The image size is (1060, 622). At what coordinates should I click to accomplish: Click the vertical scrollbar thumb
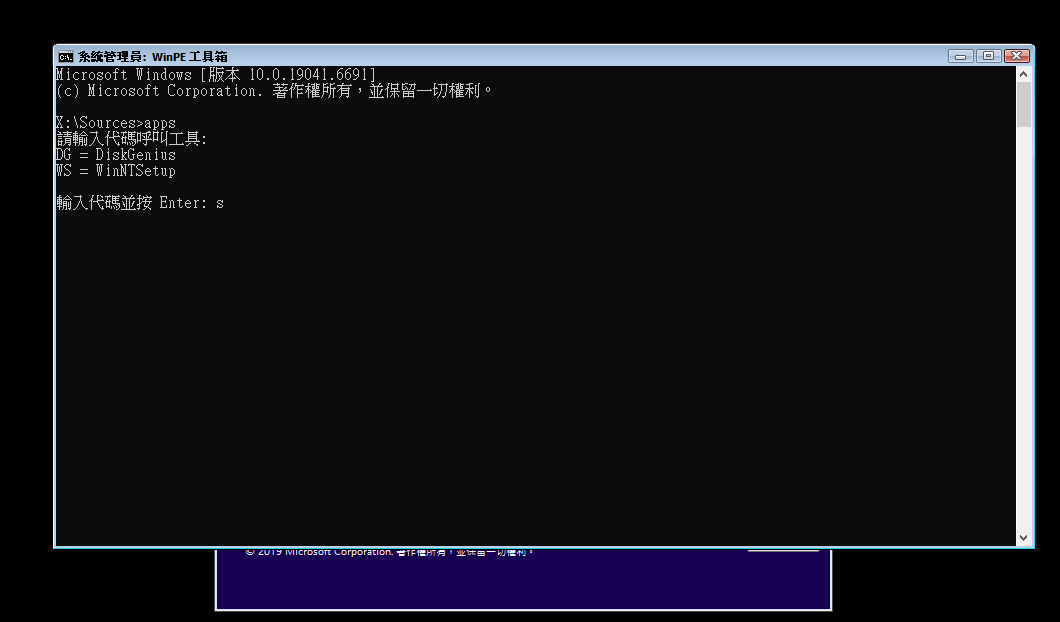(1023, 105)
